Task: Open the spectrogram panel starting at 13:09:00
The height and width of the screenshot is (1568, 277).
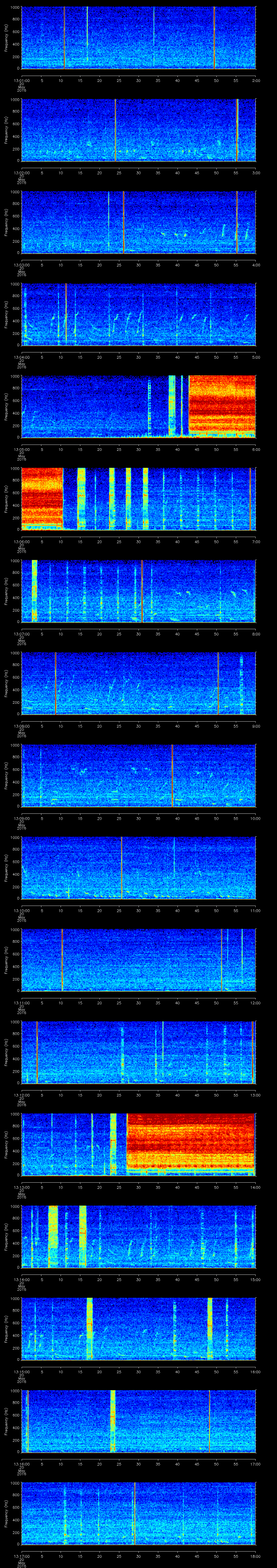Action: (139, 775)
